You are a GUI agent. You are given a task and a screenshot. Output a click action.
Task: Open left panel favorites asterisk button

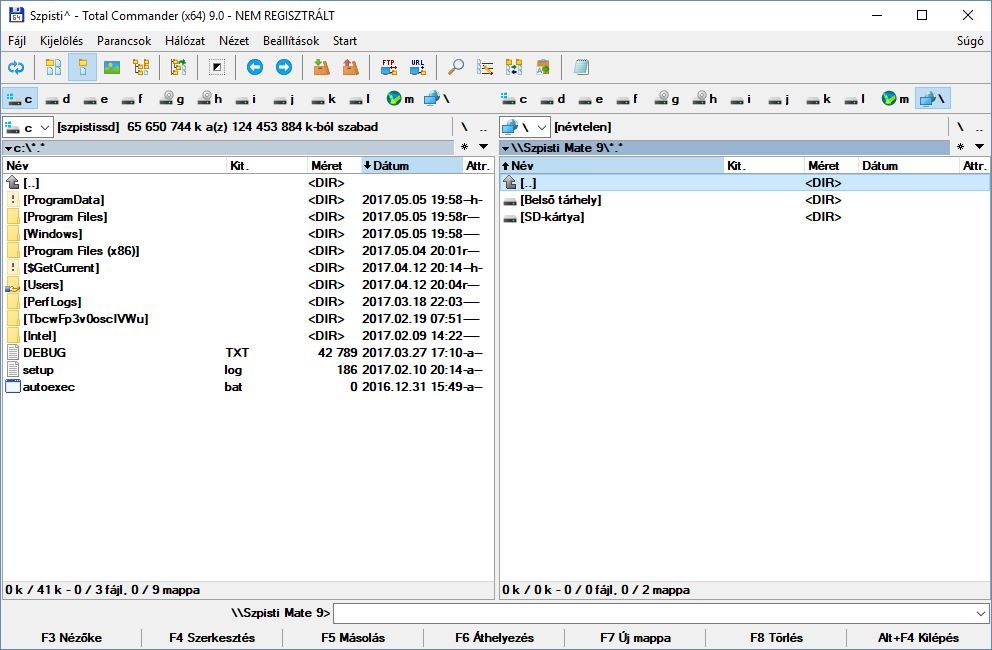tap(465, 147)
